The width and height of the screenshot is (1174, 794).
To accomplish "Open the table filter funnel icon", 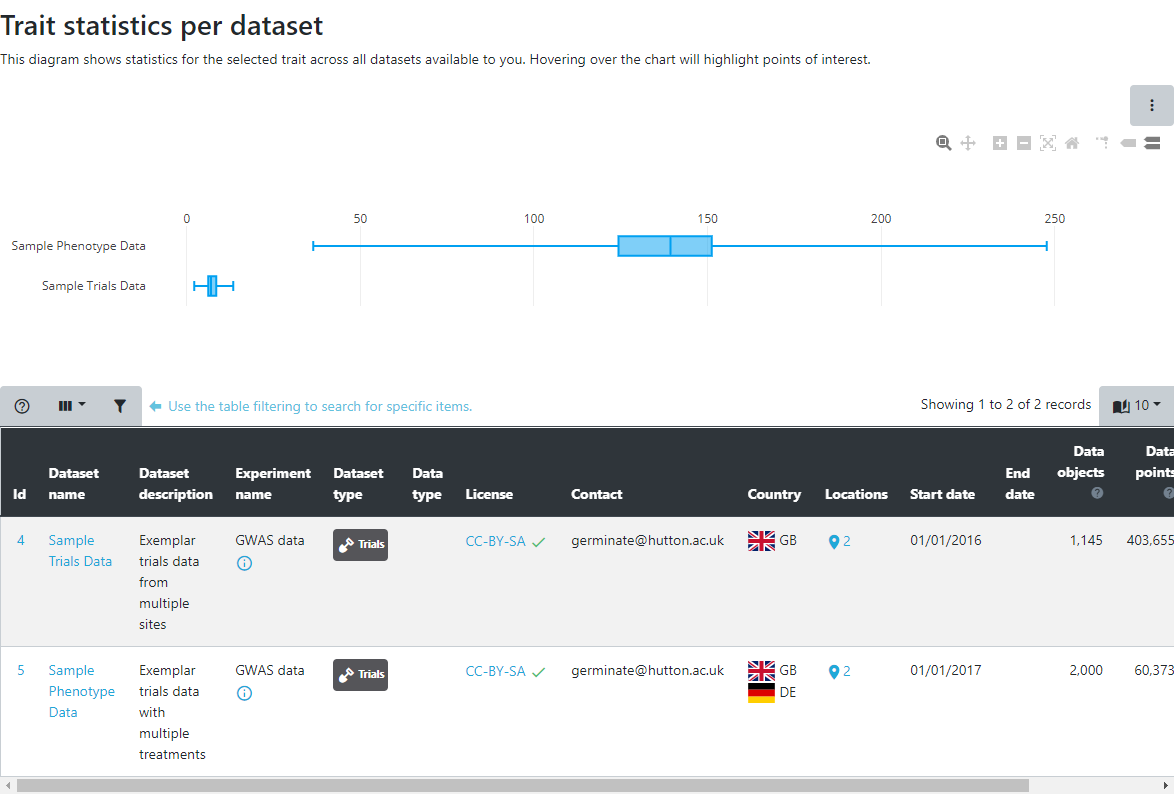I will [120, 406].
